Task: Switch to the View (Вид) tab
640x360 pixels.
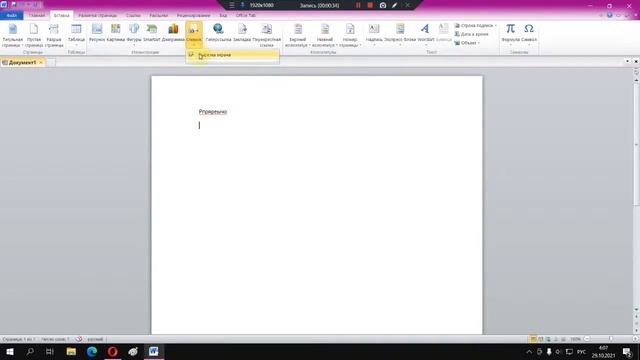Action: pyautogui.click(x=223, y=16)
